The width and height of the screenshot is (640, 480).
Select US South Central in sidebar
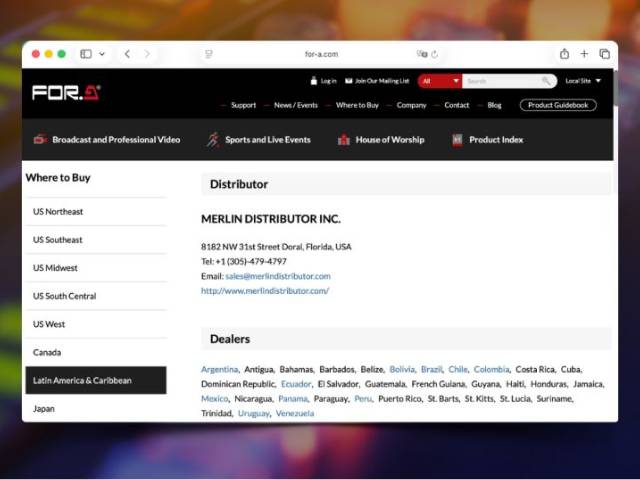96,296
